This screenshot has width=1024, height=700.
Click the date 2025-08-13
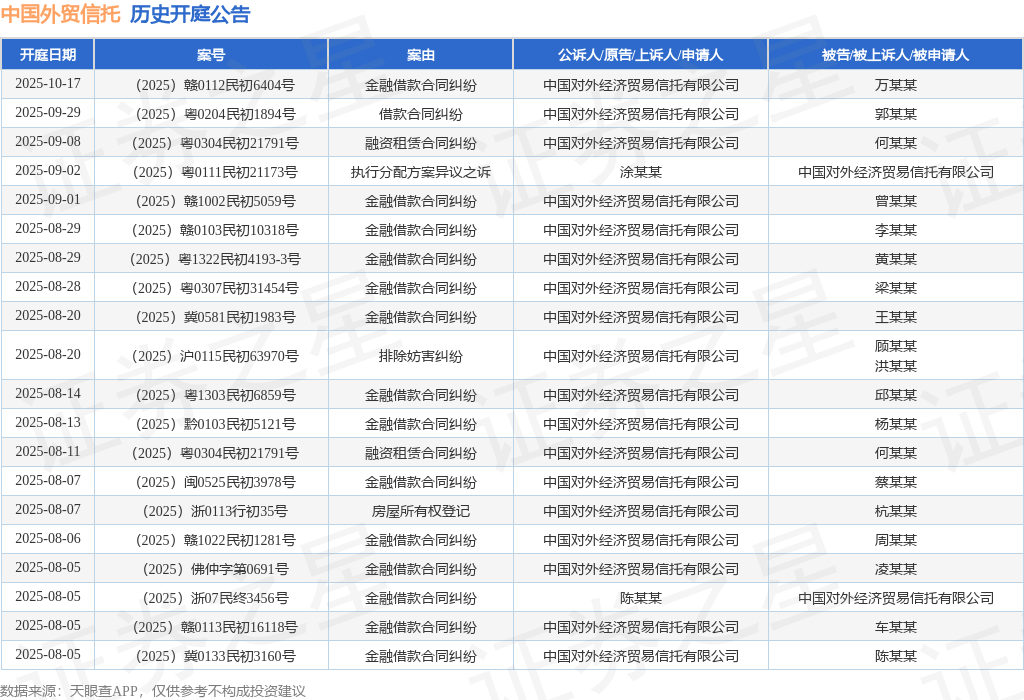48,422
